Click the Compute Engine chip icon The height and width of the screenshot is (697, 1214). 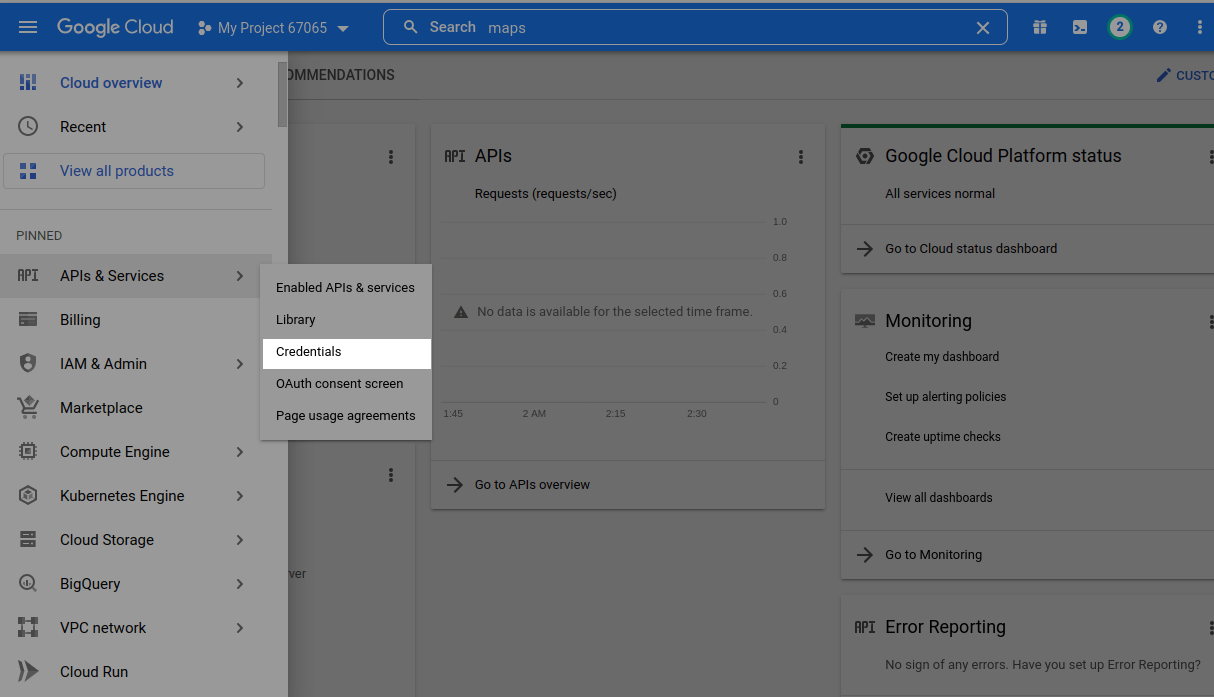coord(28,452)
